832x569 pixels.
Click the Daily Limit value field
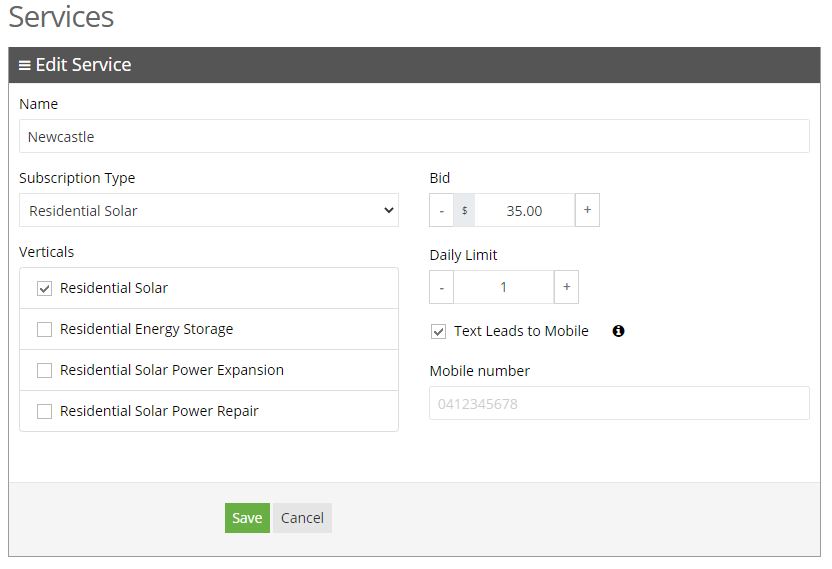(x=504, y=287)
